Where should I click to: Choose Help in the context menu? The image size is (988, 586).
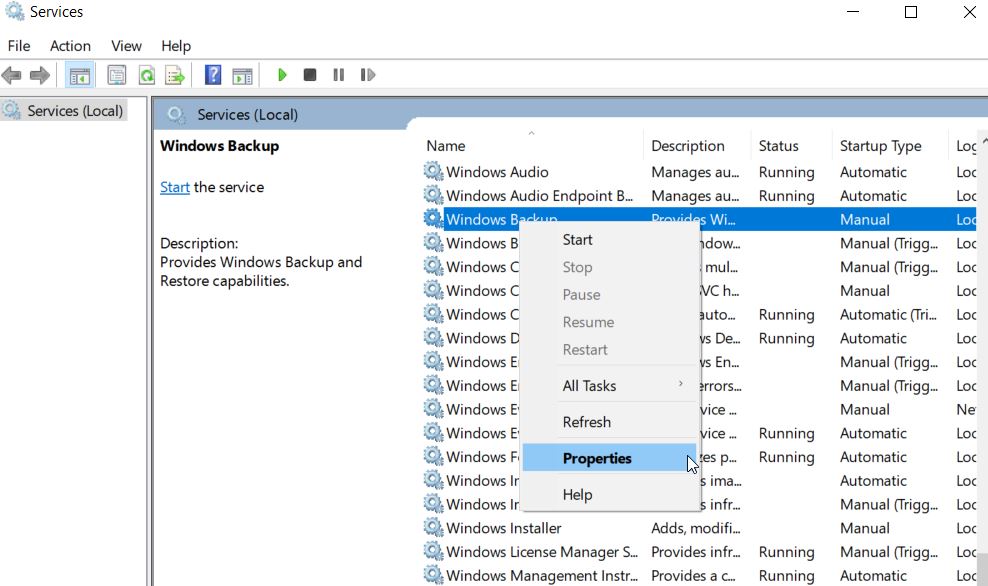(609, 495)
